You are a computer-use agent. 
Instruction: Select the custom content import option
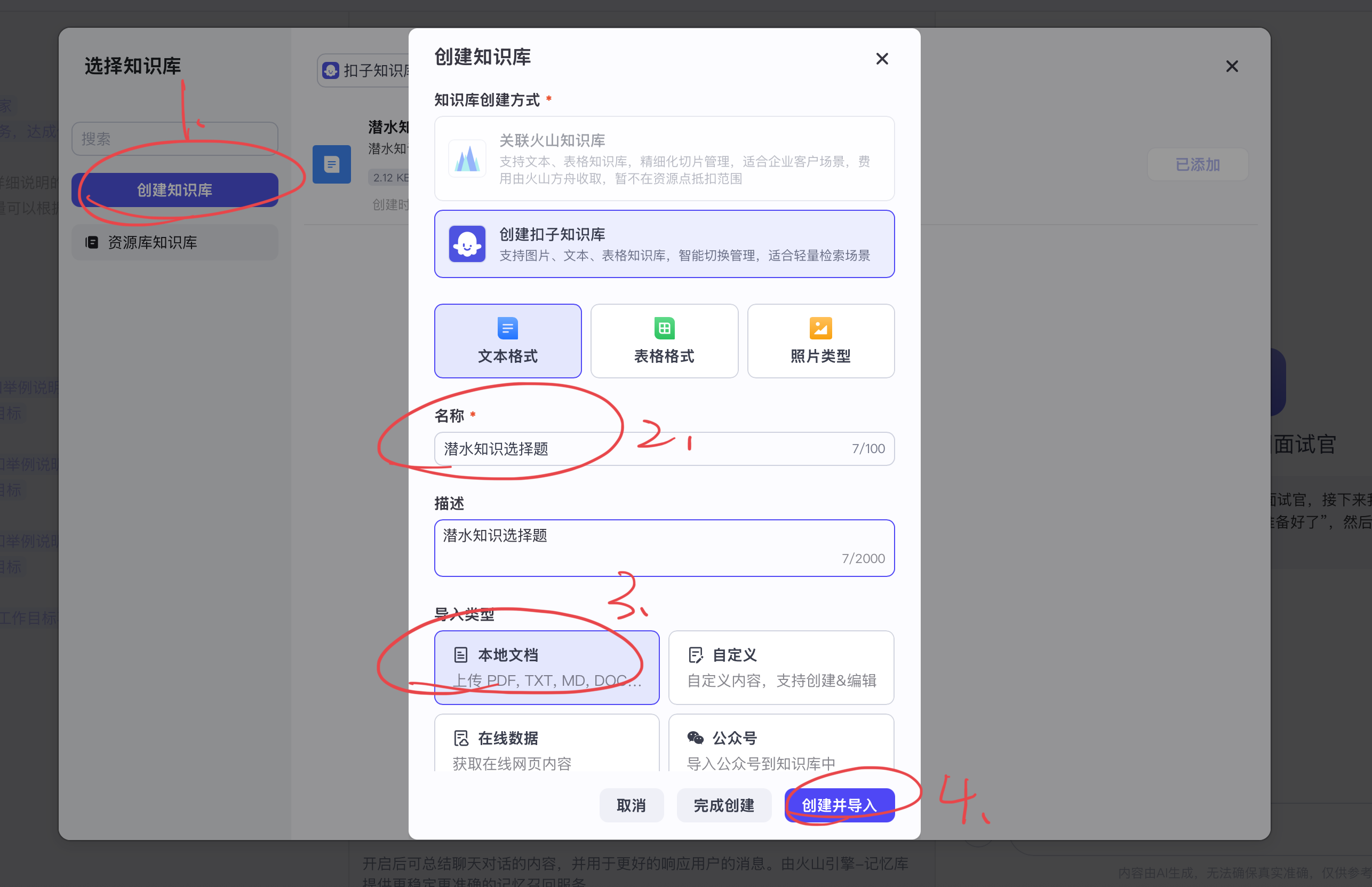tap(781, 667)
